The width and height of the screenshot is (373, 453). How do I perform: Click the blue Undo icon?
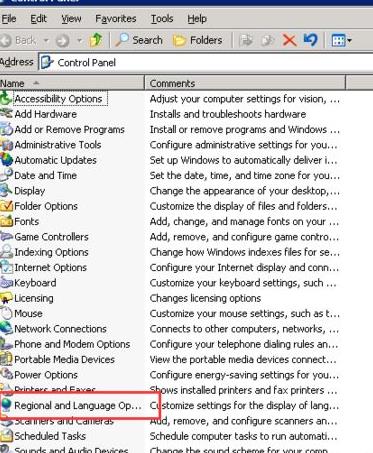click(310, 40)
